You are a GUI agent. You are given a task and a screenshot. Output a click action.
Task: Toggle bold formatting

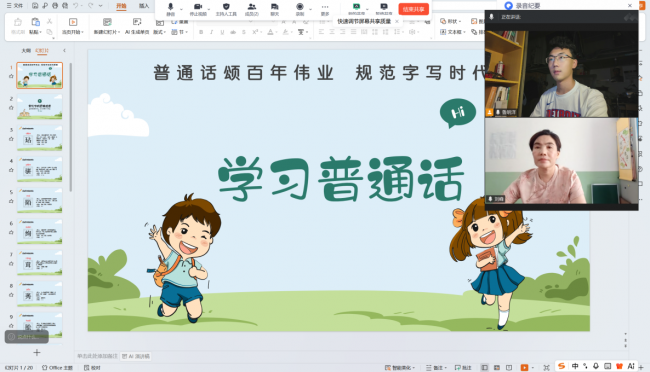tap(201, 32)
